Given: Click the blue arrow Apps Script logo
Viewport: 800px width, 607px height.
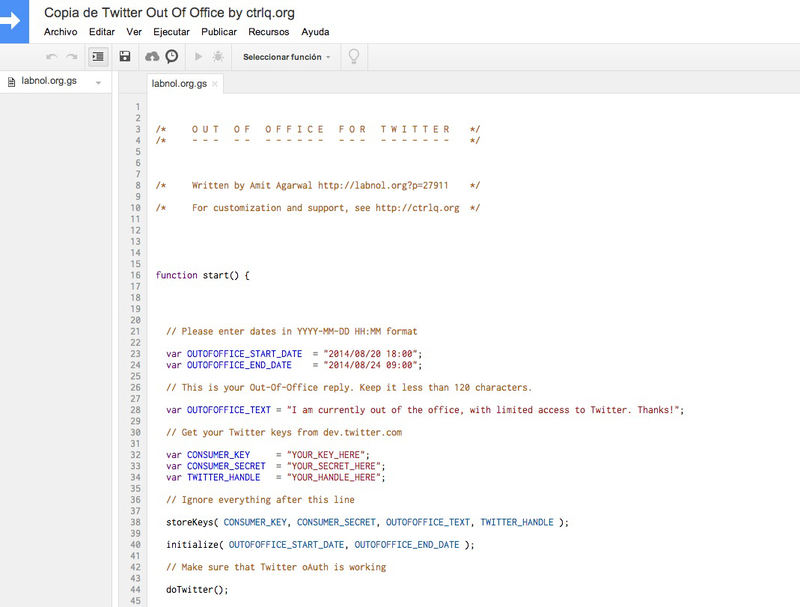Looking at the screenshot, I should [14, 21].
